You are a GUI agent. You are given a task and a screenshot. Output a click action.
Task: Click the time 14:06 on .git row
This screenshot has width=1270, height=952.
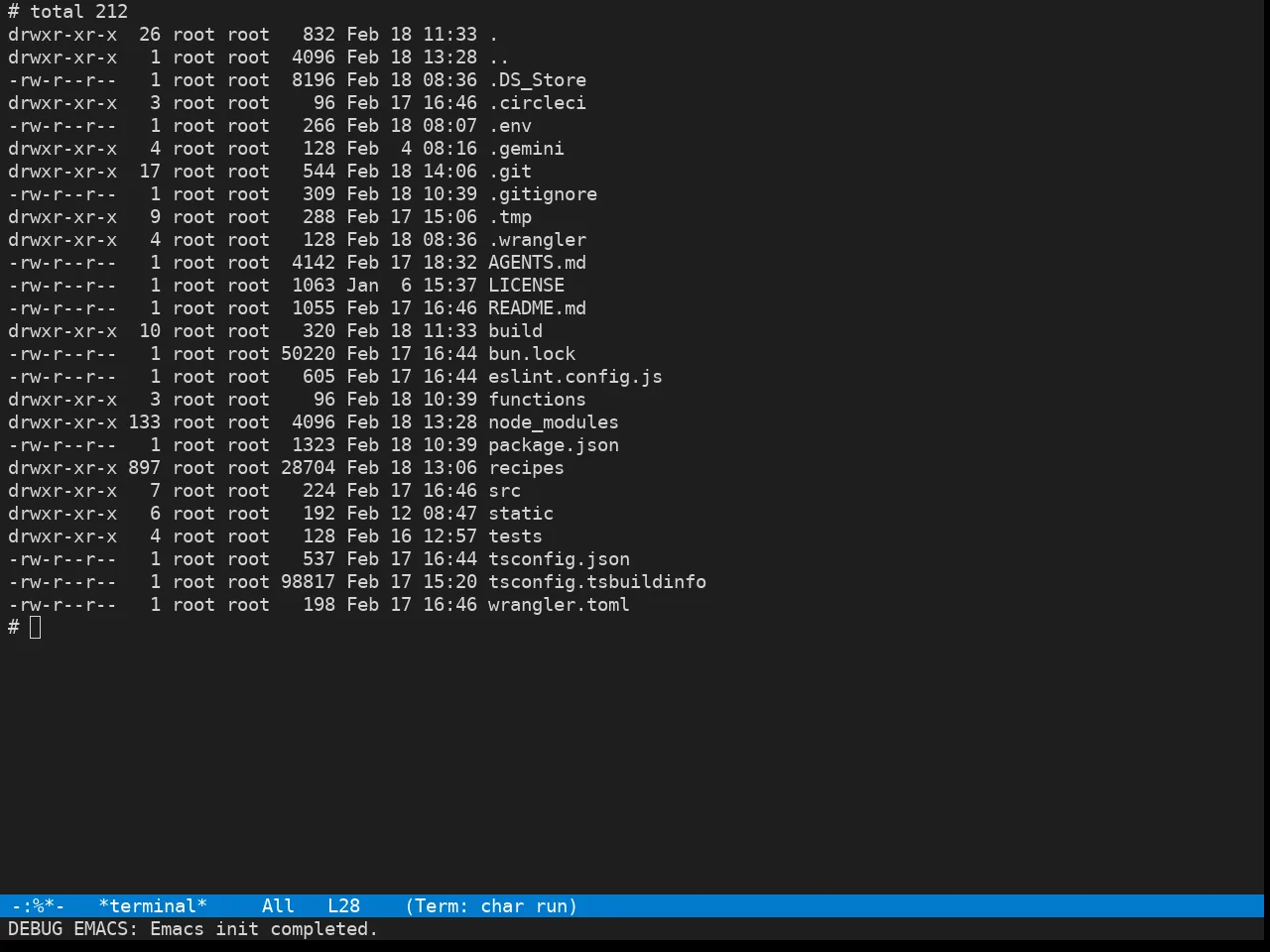pos(449,172)
